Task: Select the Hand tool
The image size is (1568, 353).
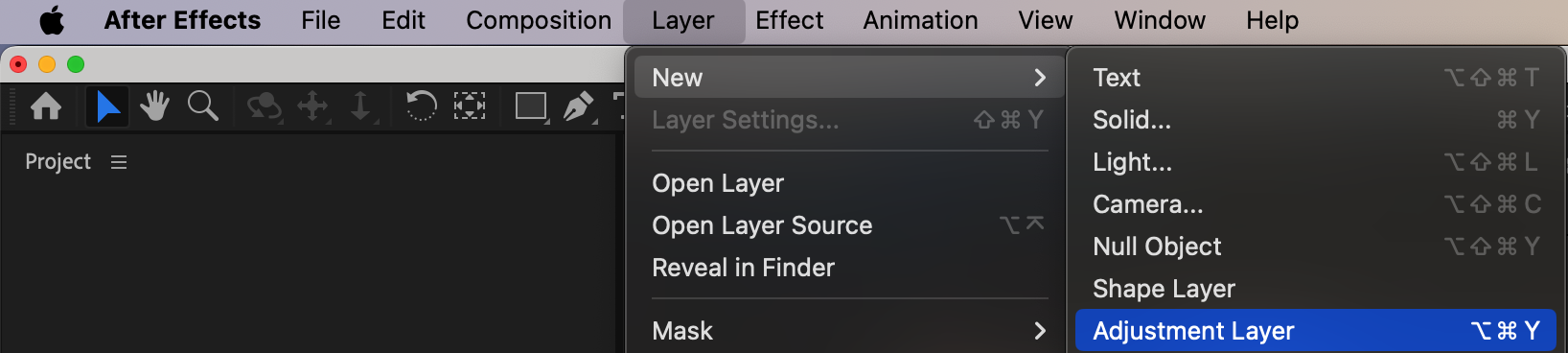Action: point(154,106)
